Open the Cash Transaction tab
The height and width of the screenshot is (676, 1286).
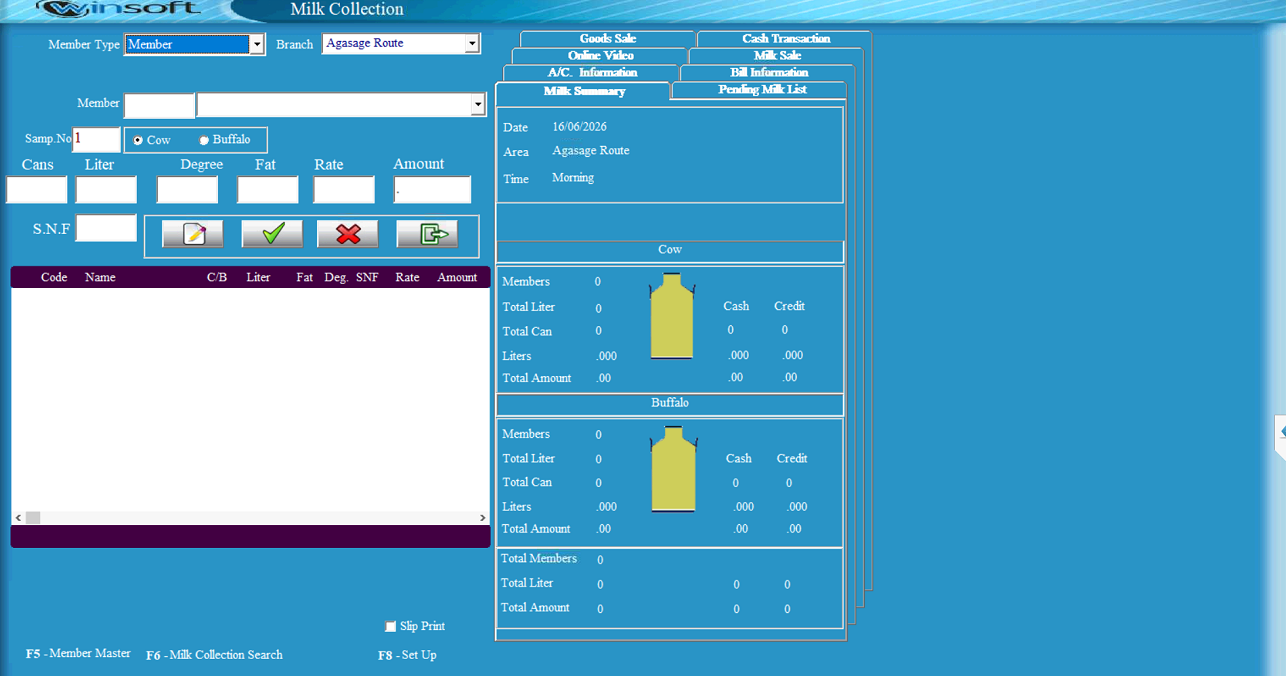[x=786, y=39]
